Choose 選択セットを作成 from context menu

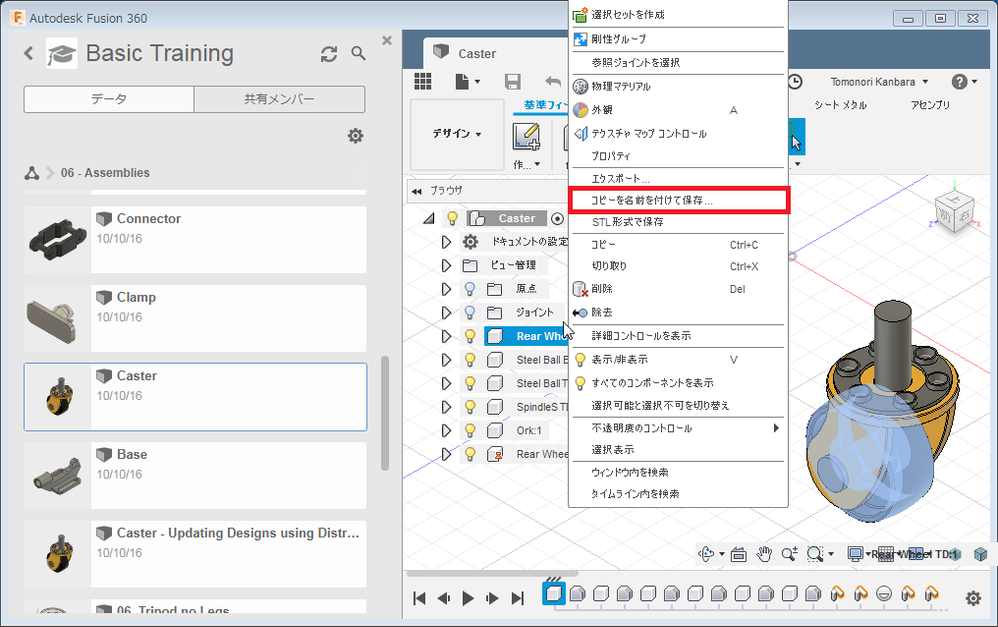pos(678,14)
